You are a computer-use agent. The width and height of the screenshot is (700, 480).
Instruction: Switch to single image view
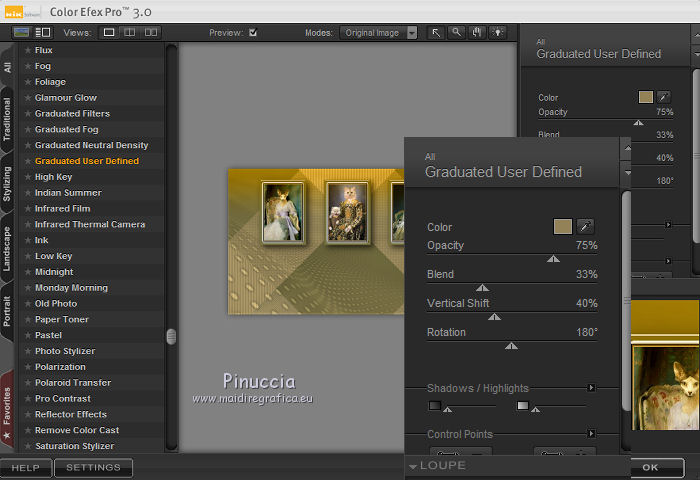(x=109, y=33)
